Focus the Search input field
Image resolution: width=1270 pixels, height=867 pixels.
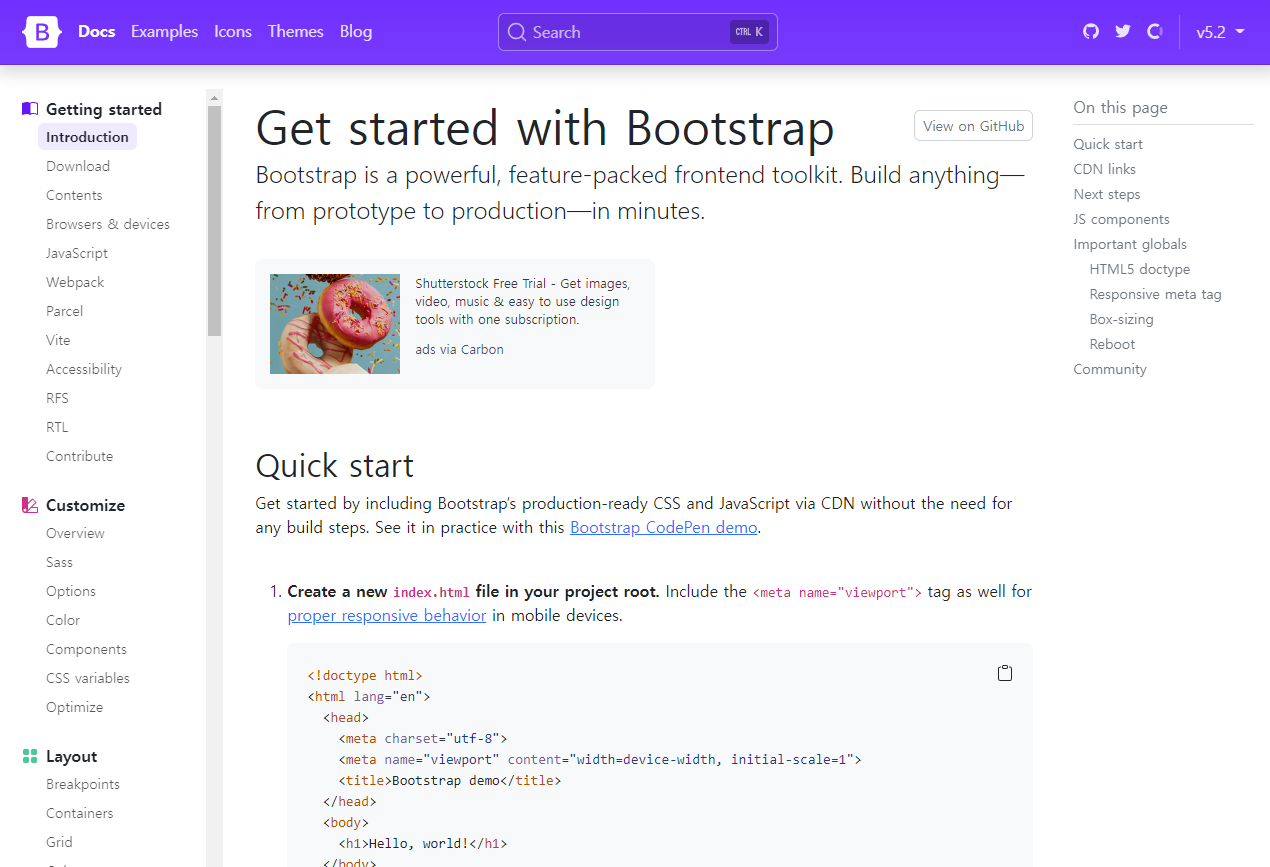[638, 32]
